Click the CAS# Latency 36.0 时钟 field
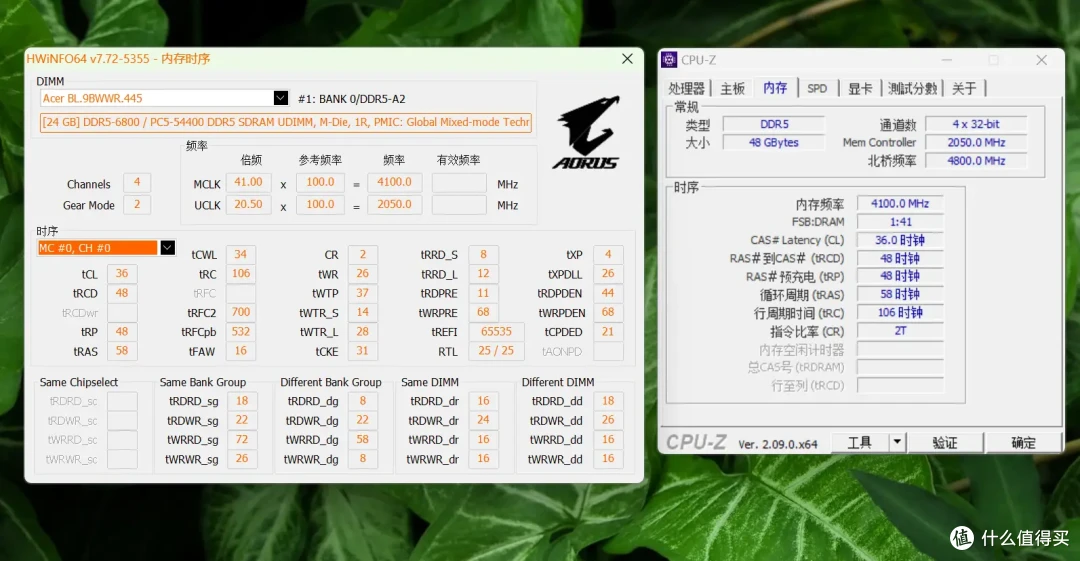1080x561 pixels. (x=900, y=240)
